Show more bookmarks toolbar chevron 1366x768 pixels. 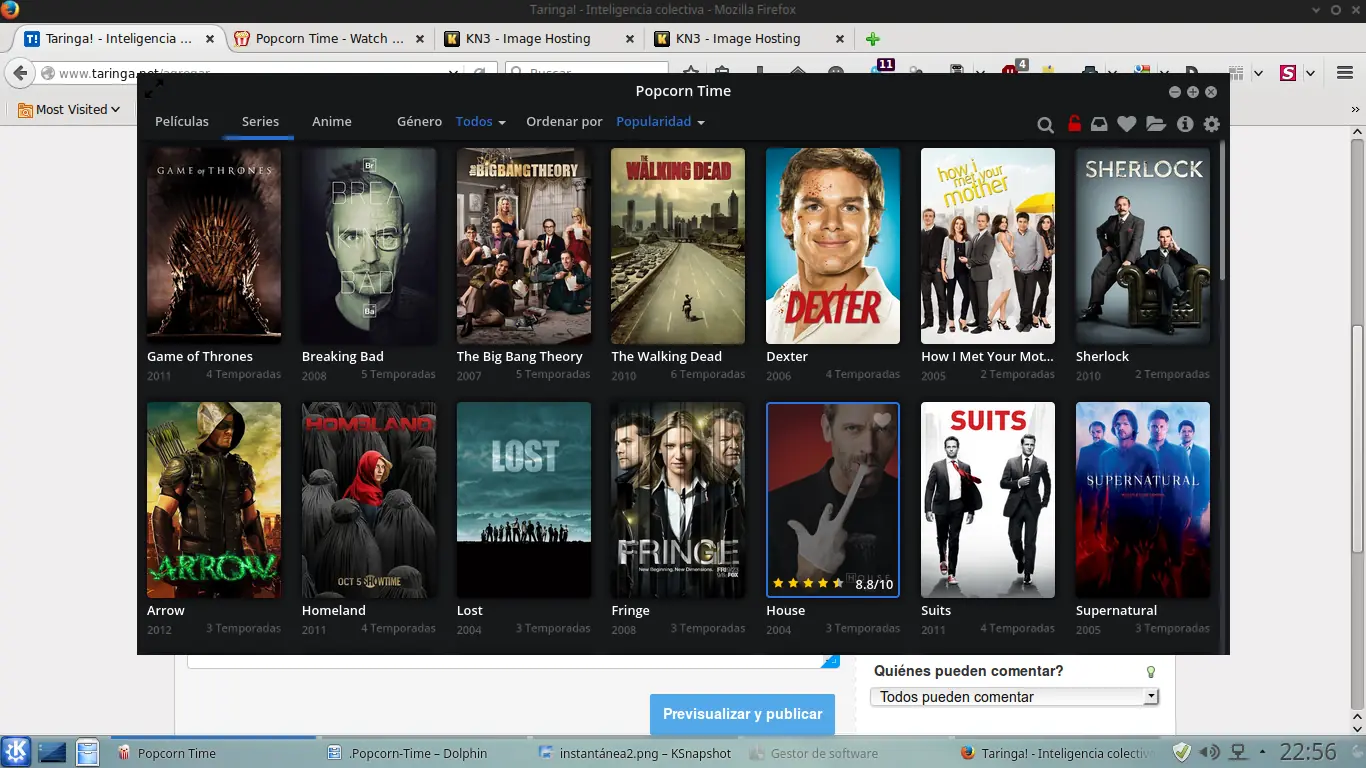pos(1357,110)
